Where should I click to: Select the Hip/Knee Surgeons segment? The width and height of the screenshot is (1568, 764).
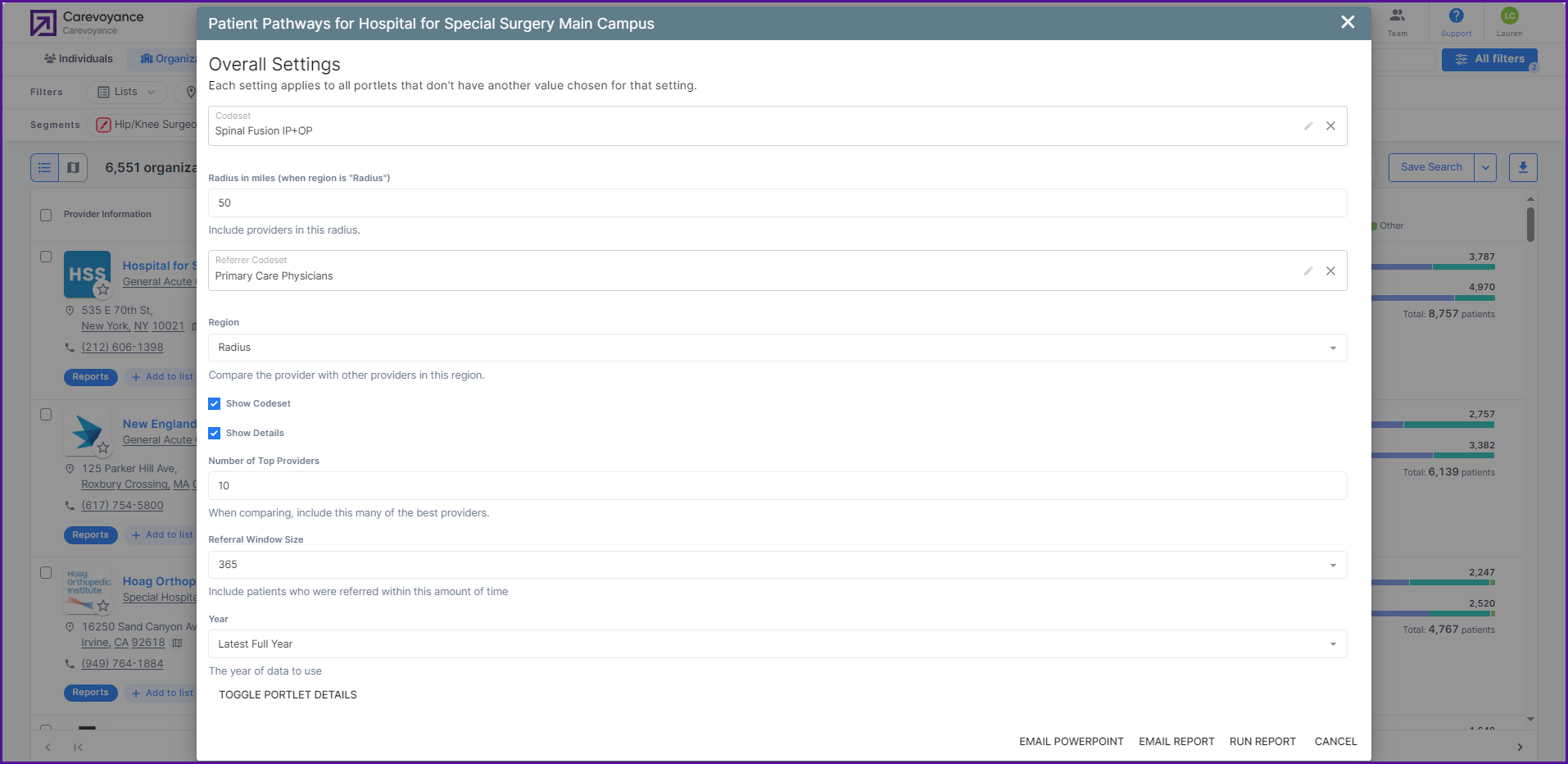(147, 125)
